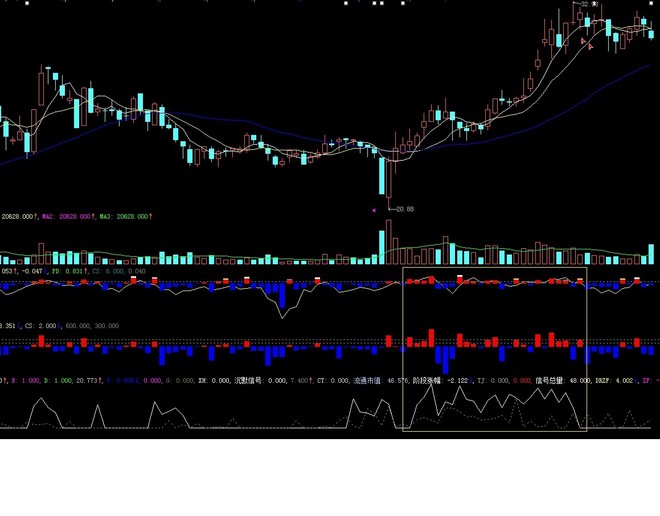Select the tall cyan candlestick before the 20.88 low
Screen dimensions: 660x516
(x=382, y=176)
